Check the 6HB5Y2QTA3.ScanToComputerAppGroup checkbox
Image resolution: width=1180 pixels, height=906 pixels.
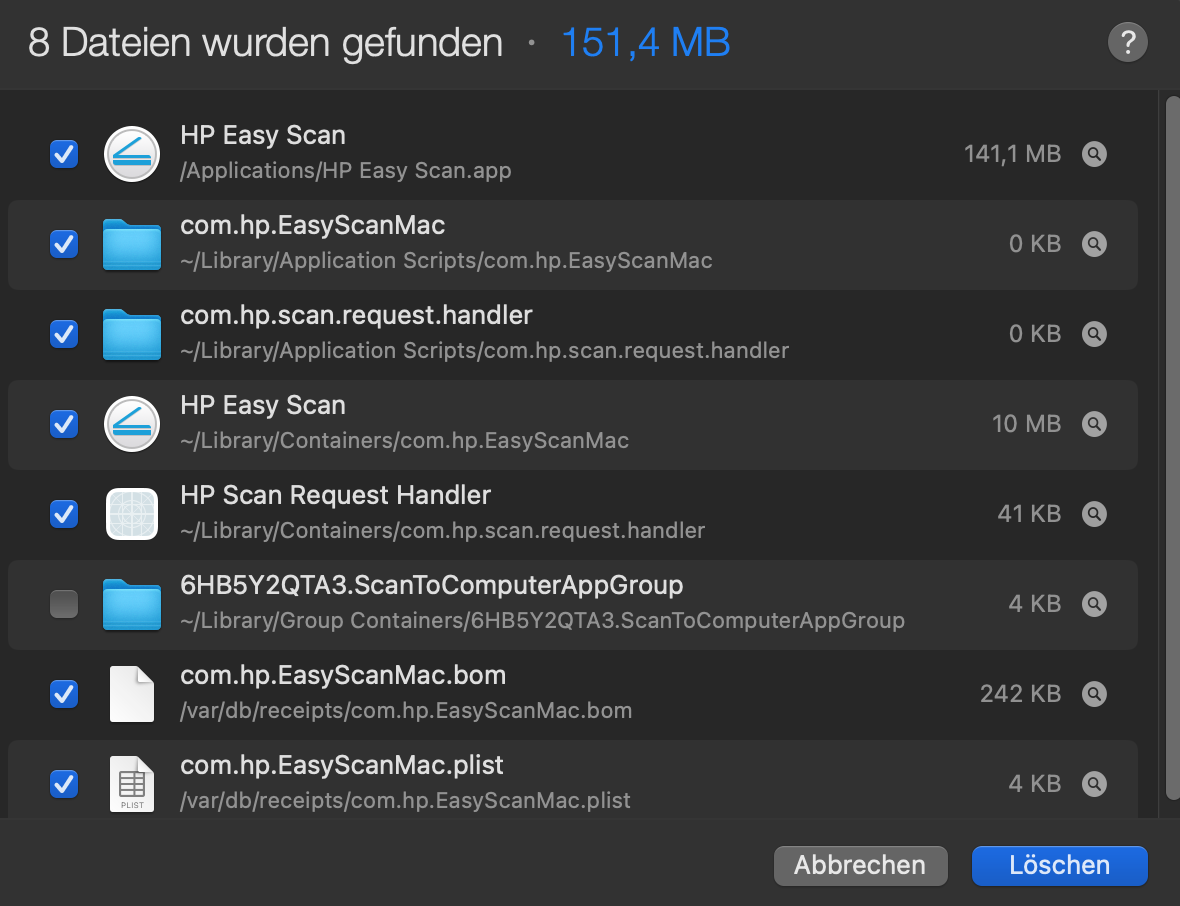[x=64, y=604]
